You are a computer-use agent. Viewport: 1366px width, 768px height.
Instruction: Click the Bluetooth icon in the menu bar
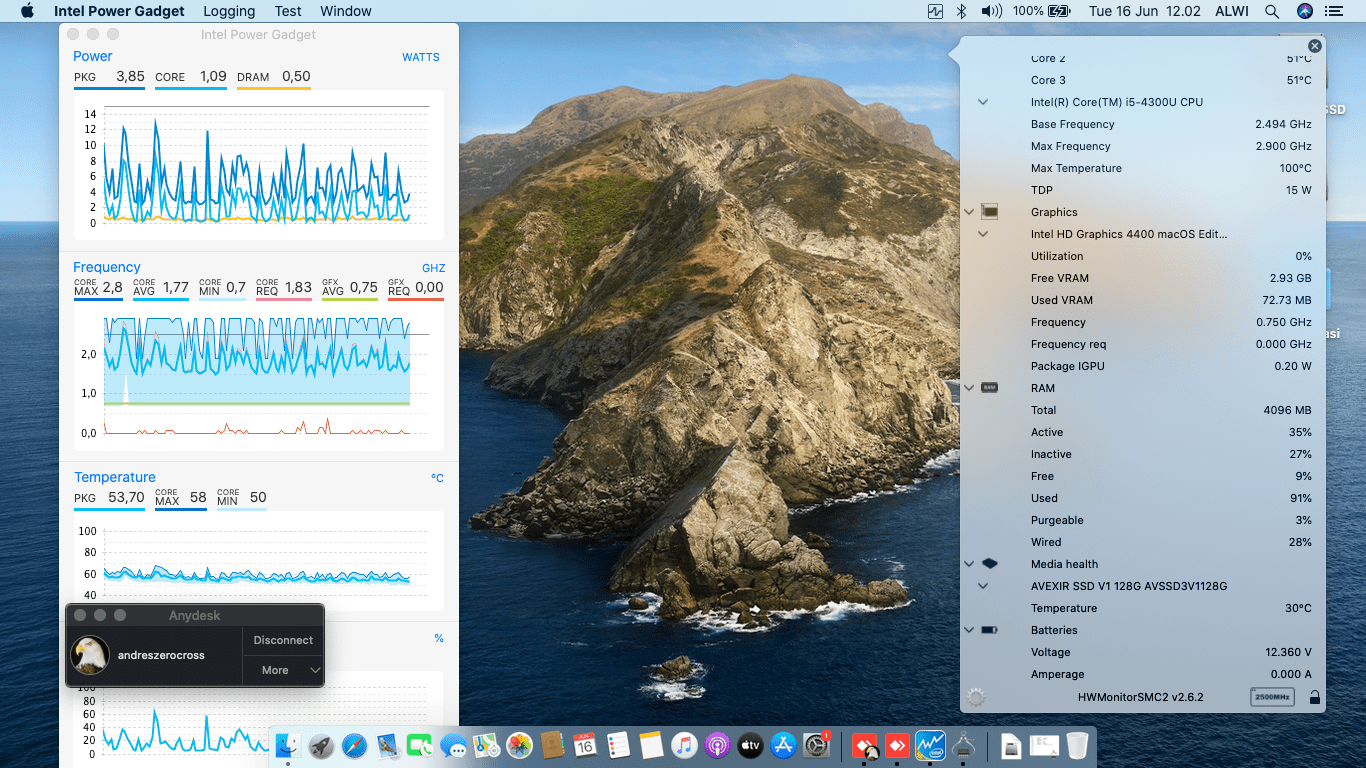coord(962,11)
